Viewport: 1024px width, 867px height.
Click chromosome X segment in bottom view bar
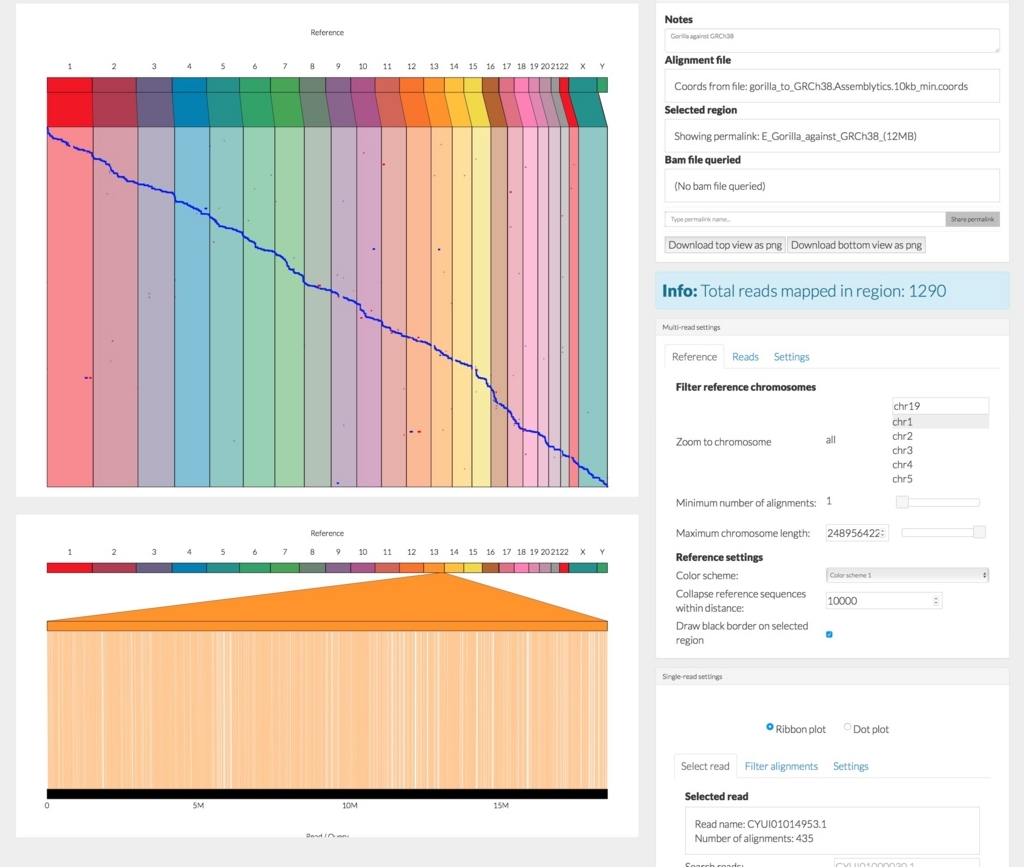pyautogui.click(x=583, y=568)
